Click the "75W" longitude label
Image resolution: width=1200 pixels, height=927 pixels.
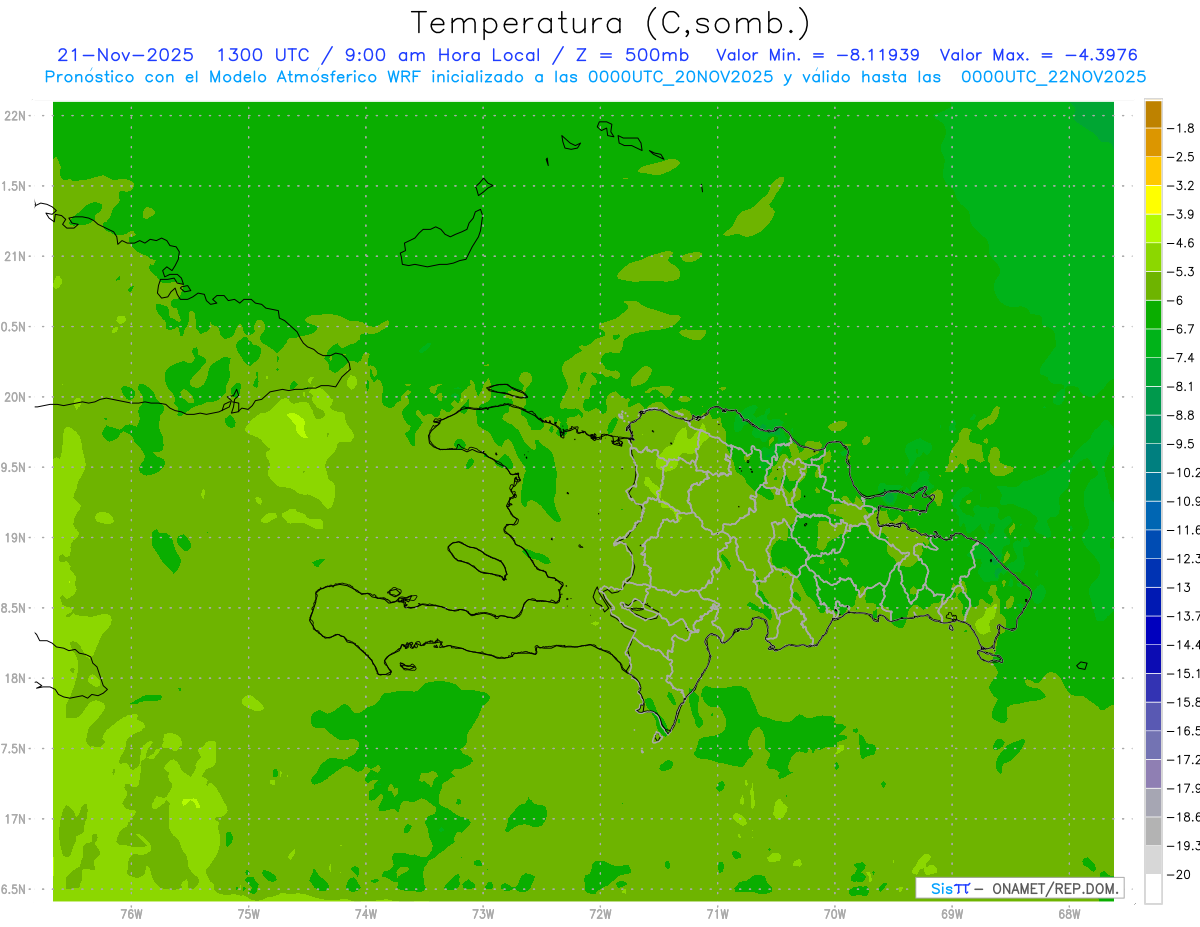[249, 914]
